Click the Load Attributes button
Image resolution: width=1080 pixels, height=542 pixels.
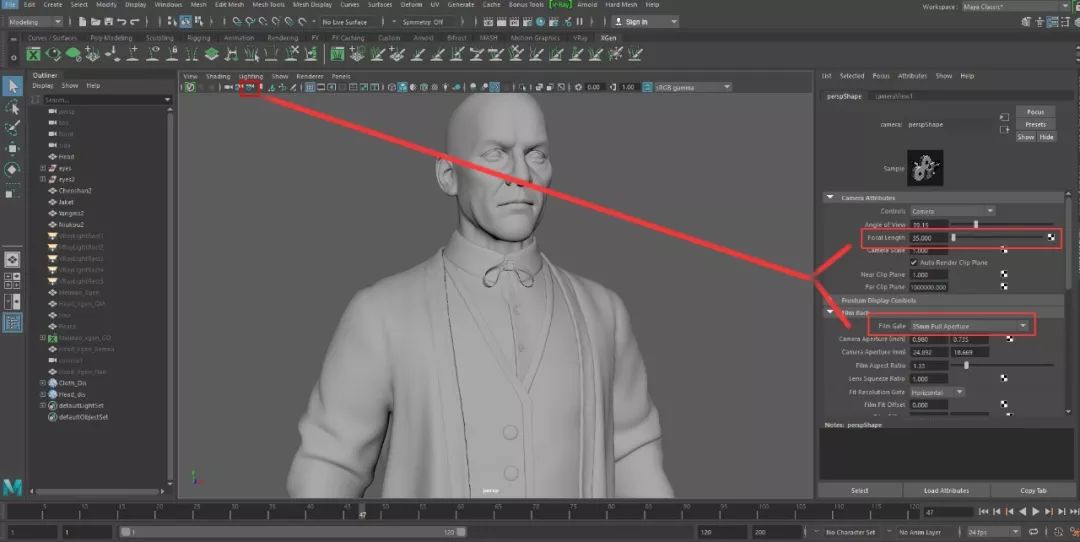click(946, 491)
